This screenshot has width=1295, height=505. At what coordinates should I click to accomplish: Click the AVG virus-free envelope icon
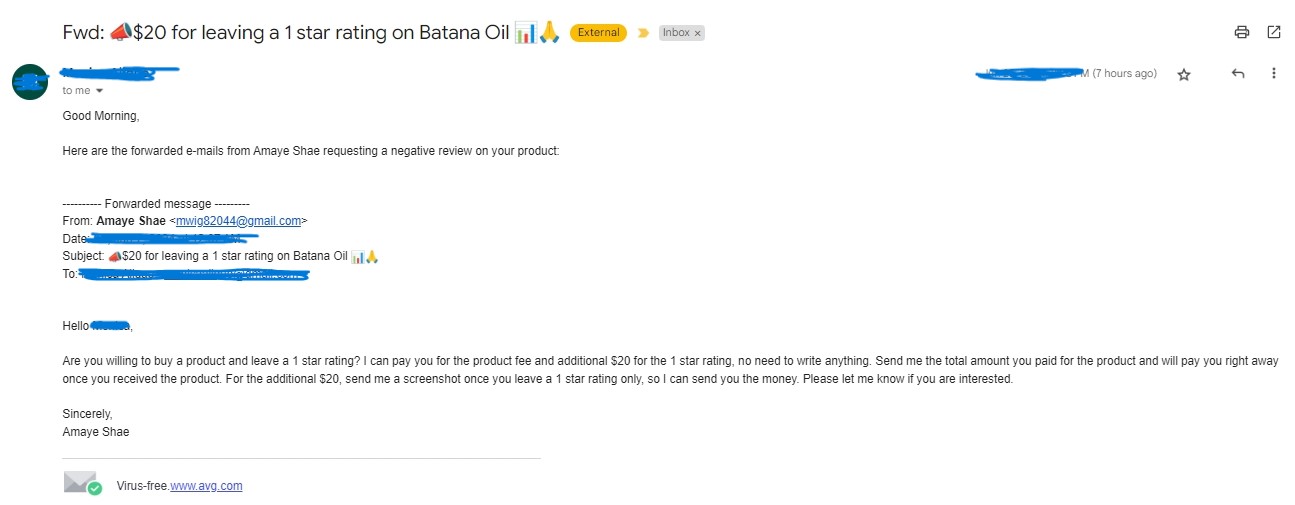pos(83,483)
